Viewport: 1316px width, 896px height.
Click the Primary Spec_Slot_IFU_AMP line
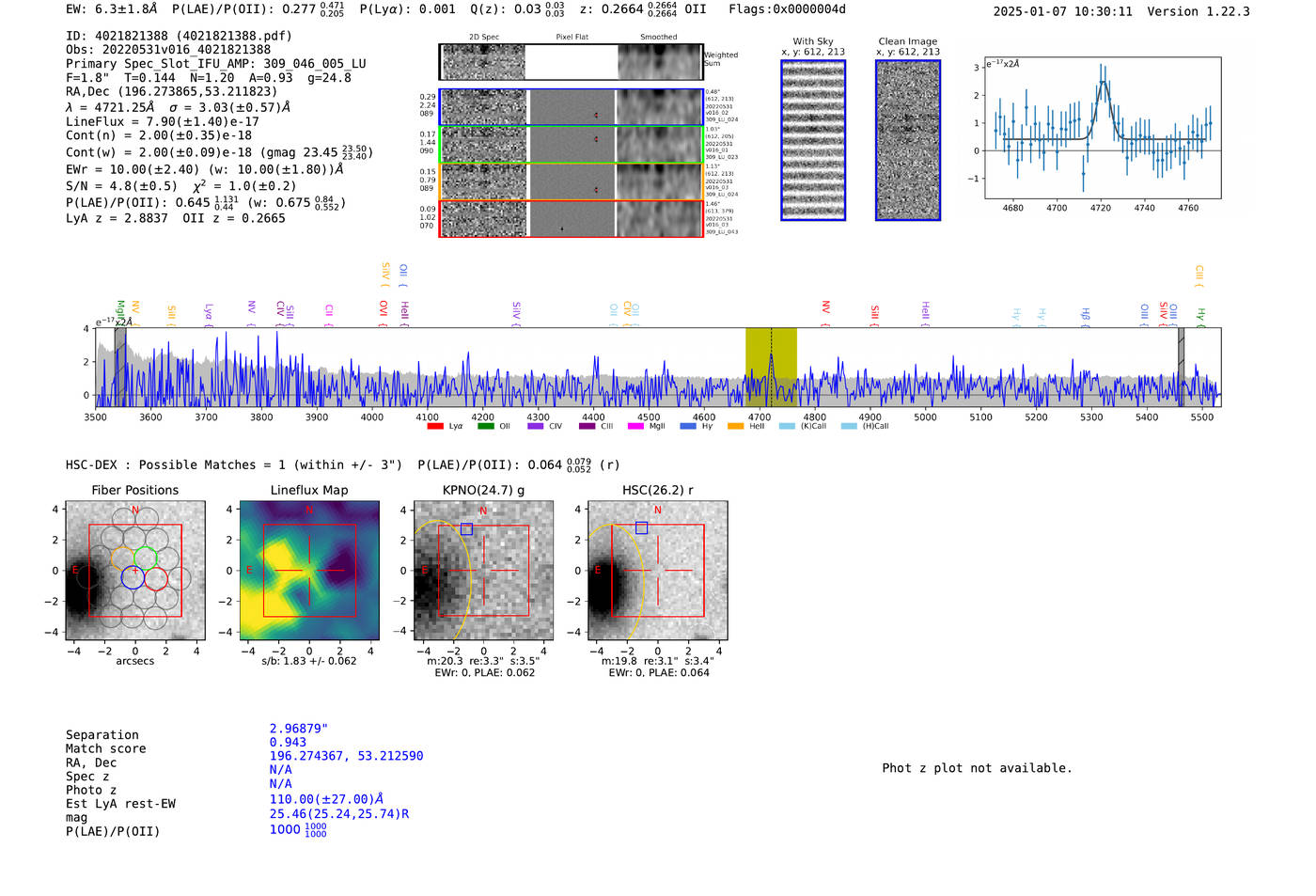point(216,64)
